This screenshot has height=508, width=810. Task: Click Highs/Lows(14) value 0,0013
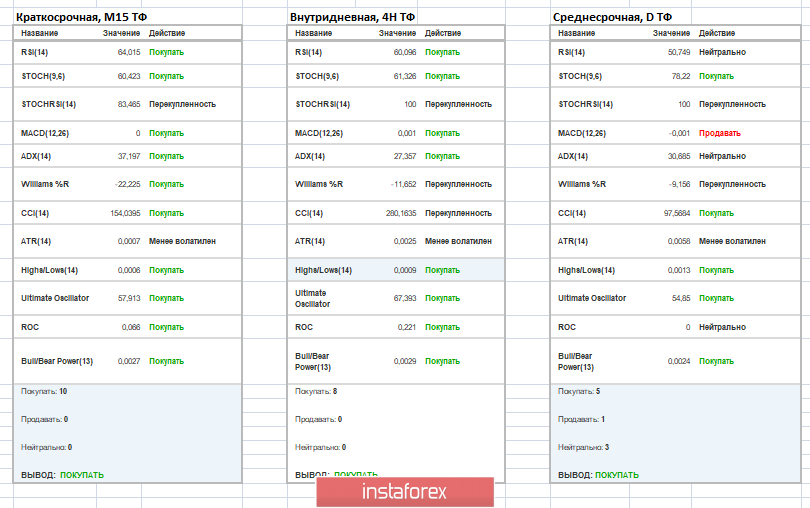coord(679,270)
